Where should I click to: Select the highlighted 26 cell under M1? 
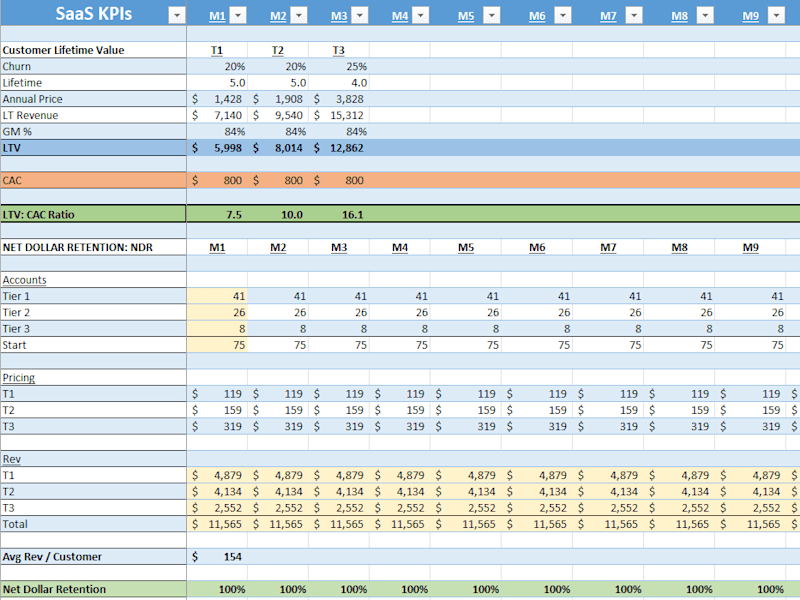tap(217, 312)
